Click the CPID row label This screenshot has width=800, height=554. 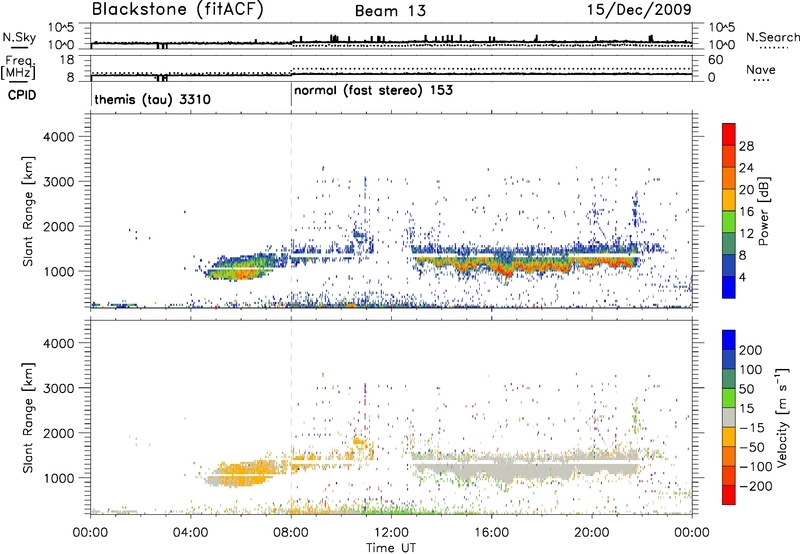pos(22,95)
